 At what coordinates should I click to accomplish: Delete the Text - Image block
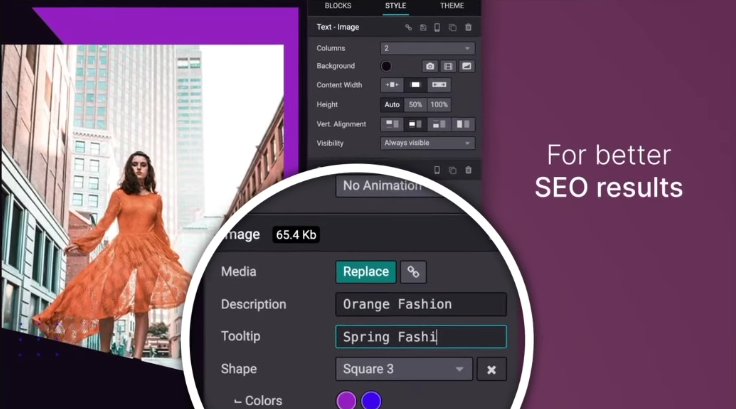tap(468, 27)
